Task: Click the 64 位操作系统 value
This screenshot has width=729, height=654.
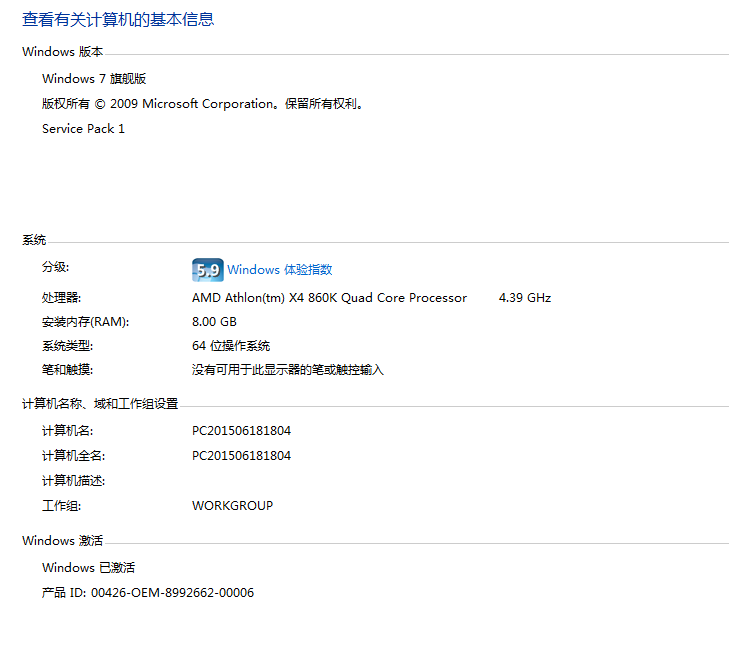Action: (231, 346)
